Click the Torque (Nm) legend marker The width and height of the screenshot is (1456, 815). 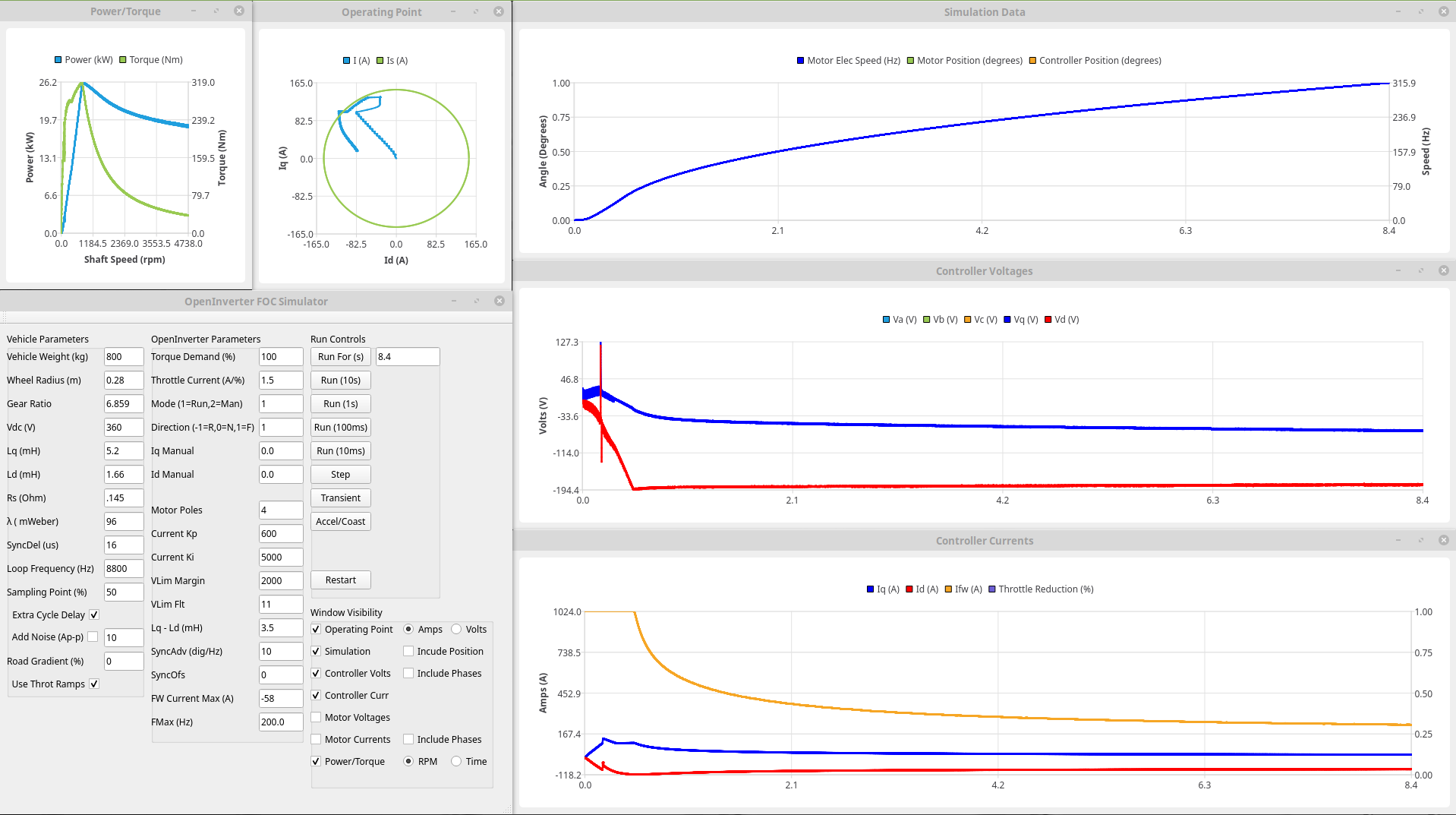(x=123, y=60)
